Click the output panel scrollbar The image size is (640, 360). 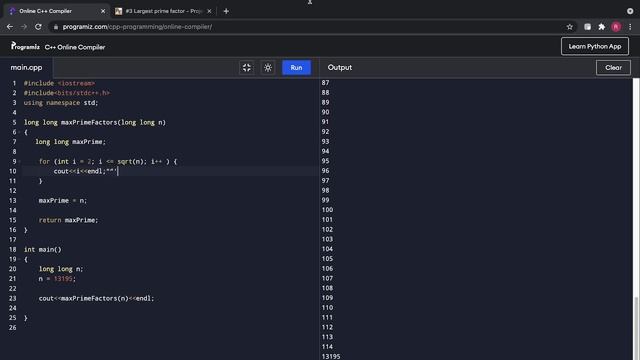pos(636,327)
